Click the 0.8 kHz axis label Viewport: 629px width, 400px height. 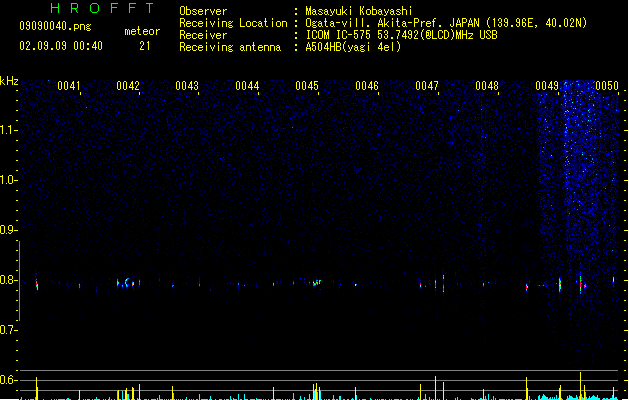click(8, 280)
